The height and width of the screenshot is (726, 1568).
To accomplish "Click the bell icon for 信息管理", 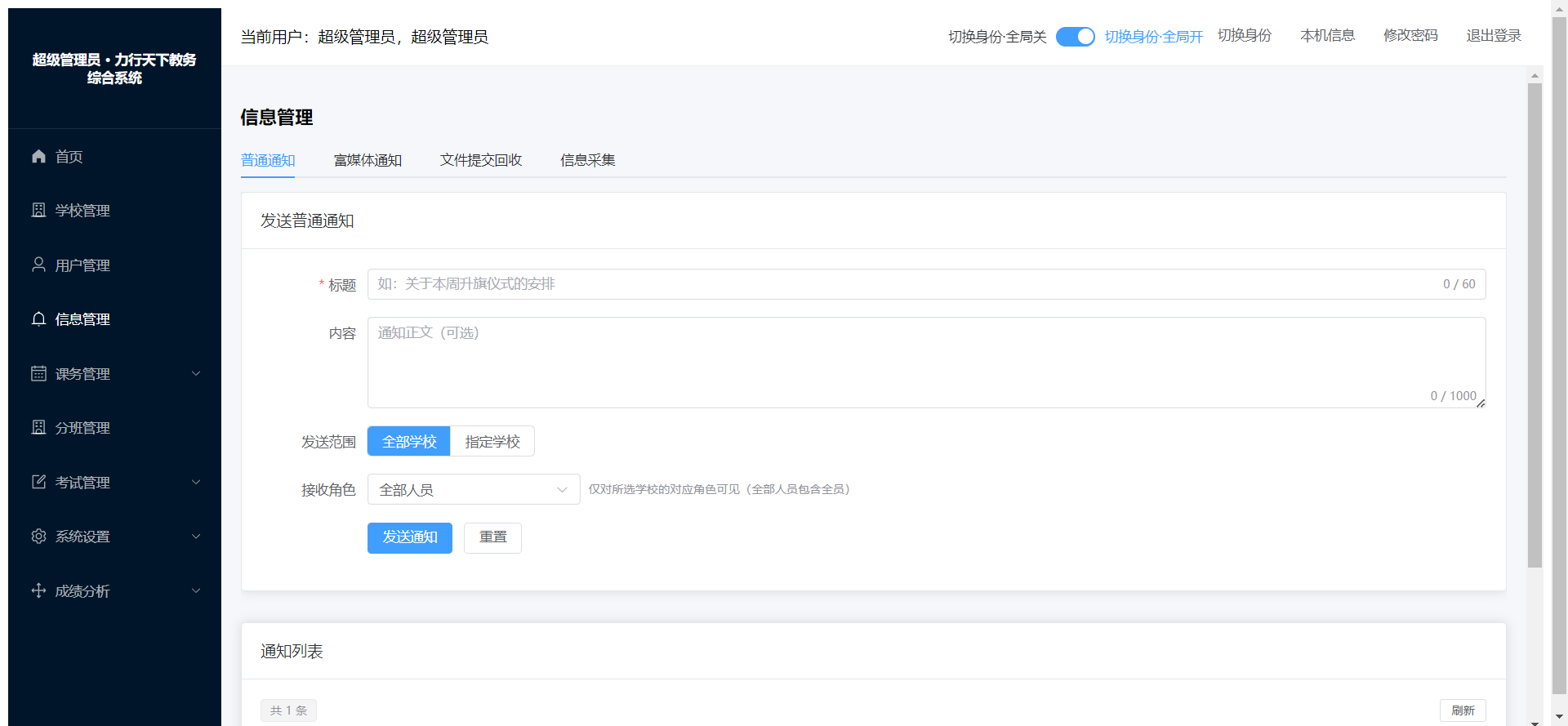I will pyautogui.click(x=38, y=318).
